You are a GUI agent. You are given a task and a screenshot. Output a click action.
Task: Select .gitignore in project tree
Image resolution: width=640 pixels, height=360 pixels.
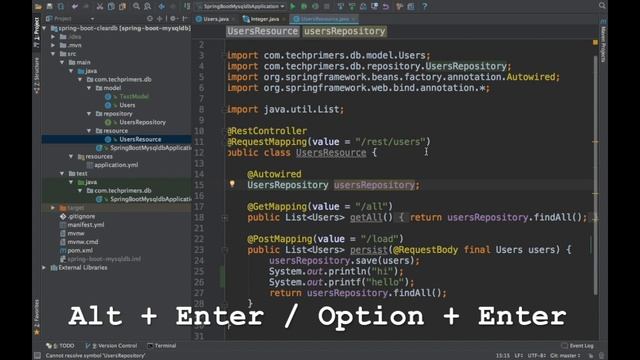click(81, 216)
